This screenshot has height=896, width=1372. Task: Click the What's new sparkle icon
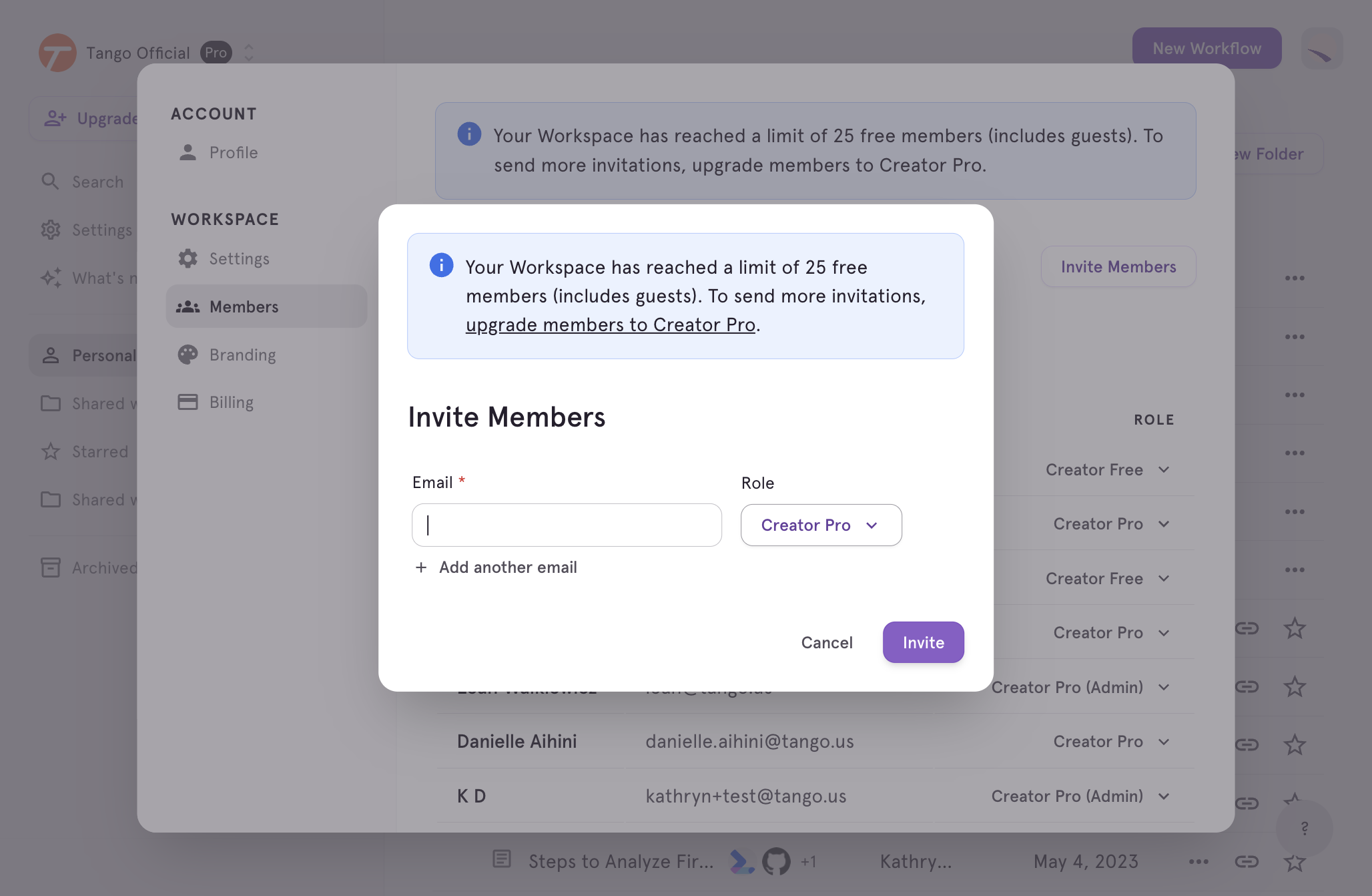(x=51, y=278)
